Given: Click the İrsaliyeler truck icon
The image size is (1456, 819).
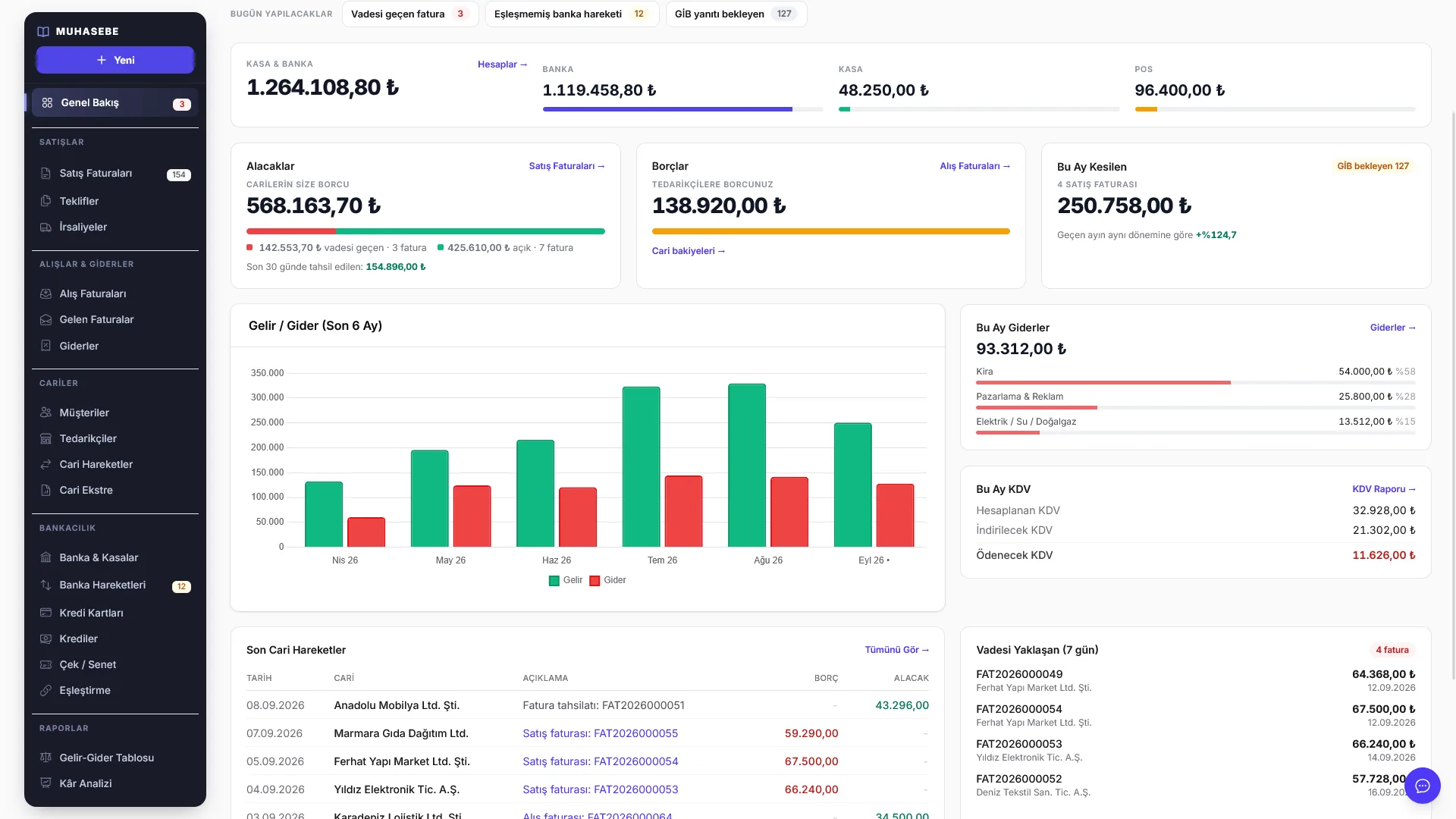Looking at the screenshot, I should click(x=45, y=227).
